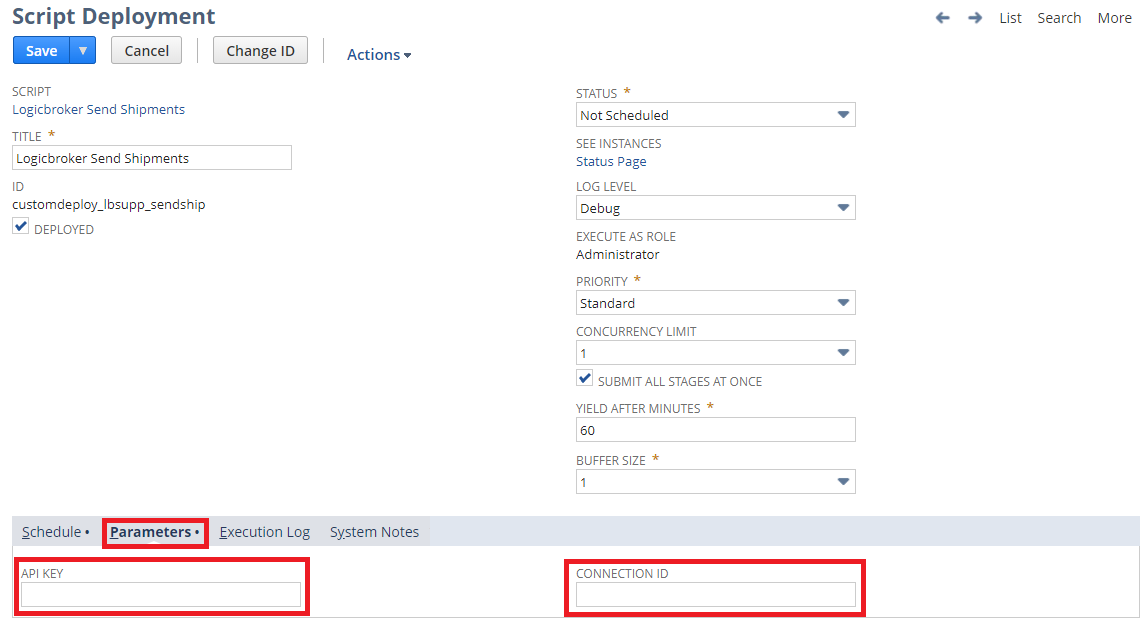Expand the Log Level dropdown

(715, 208)
